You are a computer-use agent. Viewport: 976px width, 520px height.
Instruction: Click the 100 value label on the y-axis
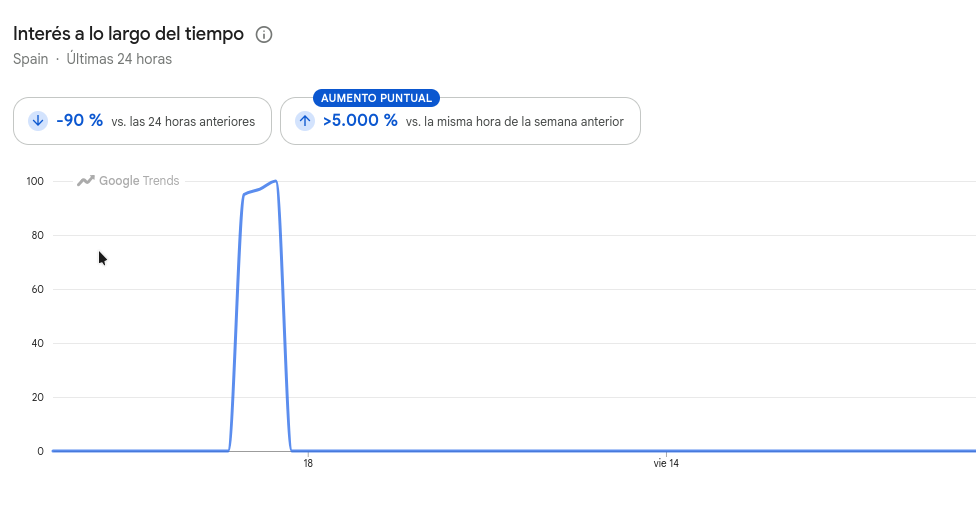pos(35,181)
